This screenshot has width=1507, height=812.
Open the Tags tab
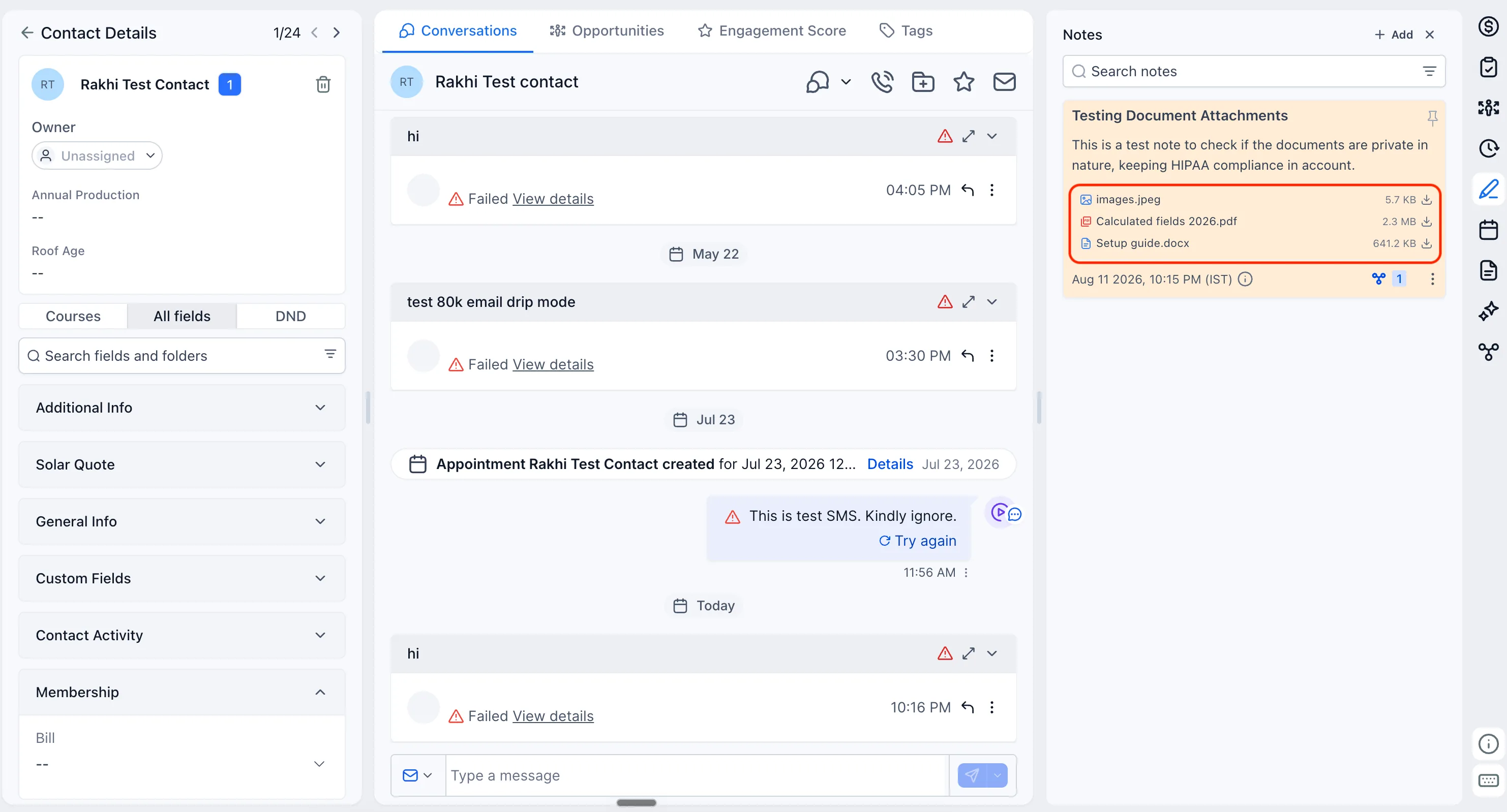pyautogui.click(x=906, y=30)
